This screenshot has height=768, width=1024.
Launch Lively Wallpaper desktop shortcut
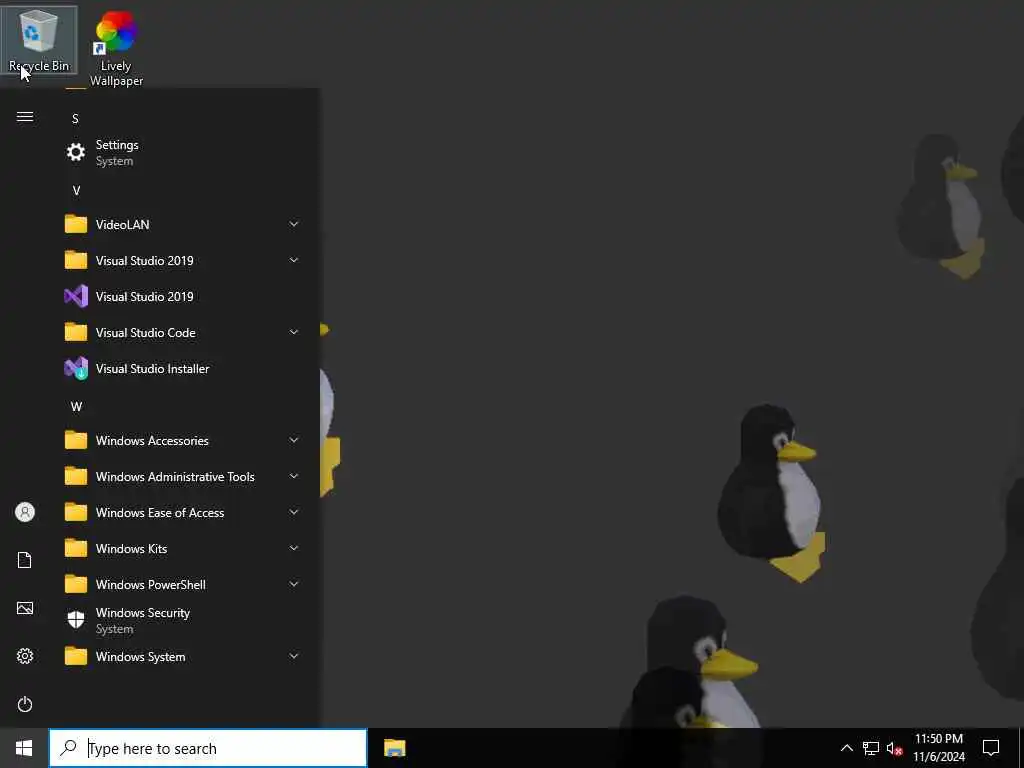point(116,48)
